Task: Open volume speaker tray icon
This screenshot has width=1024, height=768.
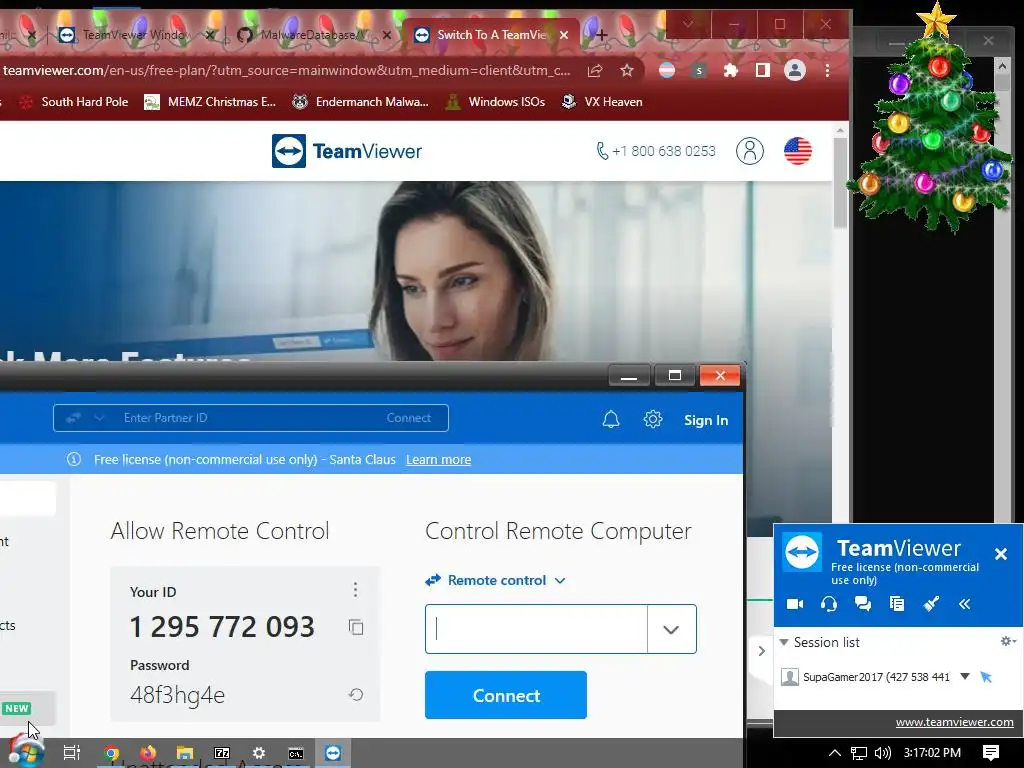Action: coord(882,753)
